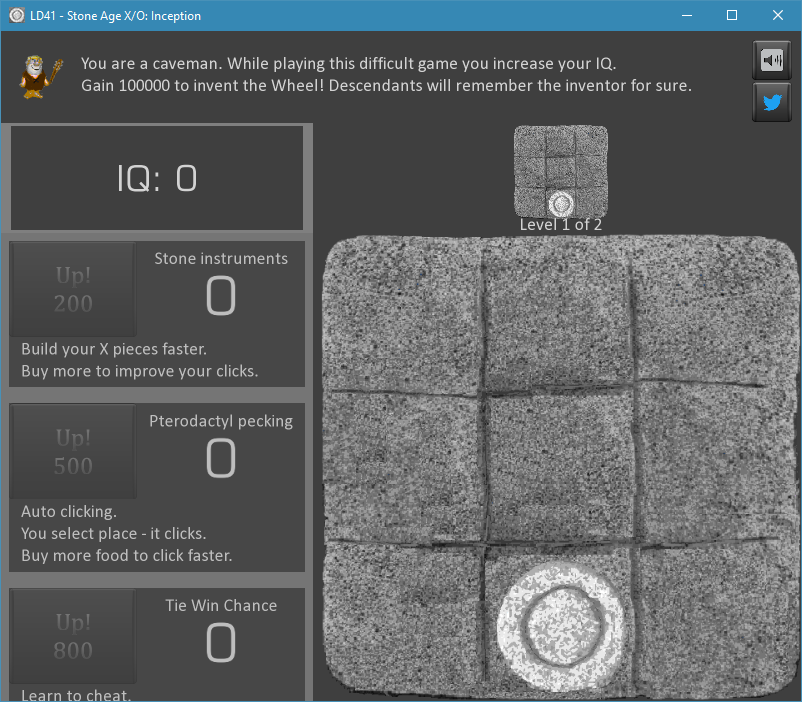The width and height of the screenshot is (802, 702).
Task: Click 'You select place - it clicks.' text
Action: [114, 533]
